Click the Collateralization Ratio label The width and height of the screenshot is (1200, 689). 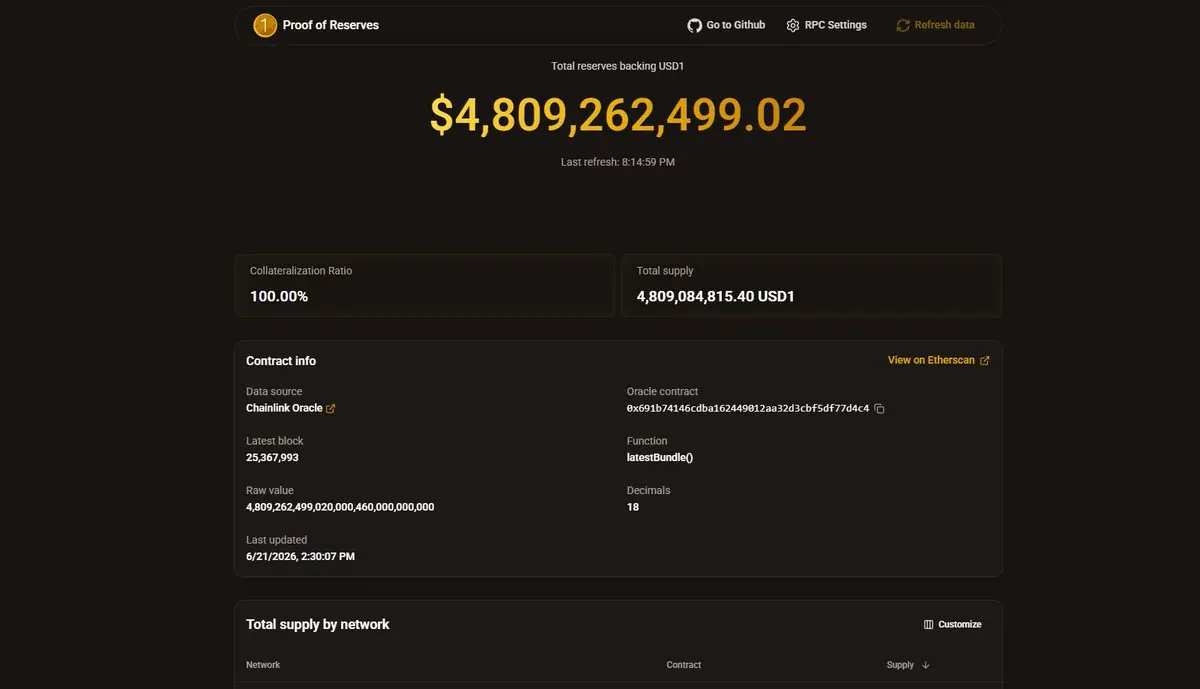301,271
